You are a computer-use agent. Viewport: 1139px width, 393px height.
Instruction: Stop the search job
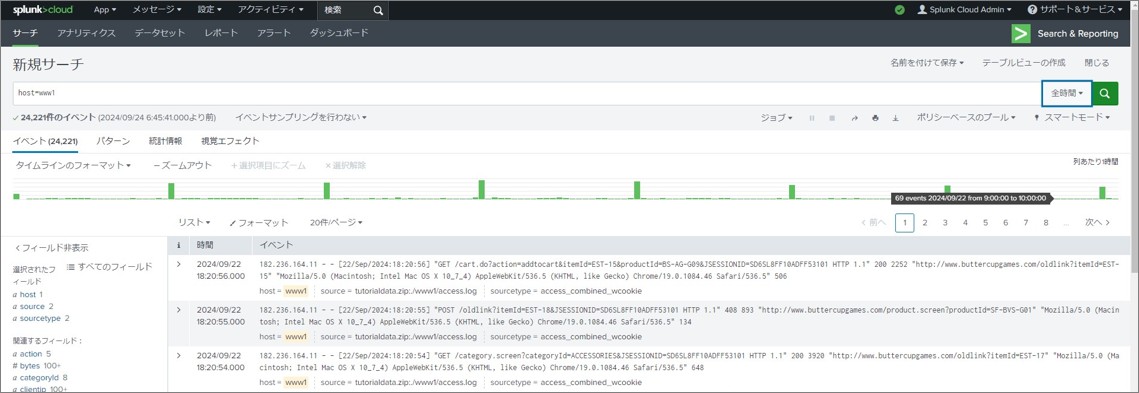pos(832,118)
